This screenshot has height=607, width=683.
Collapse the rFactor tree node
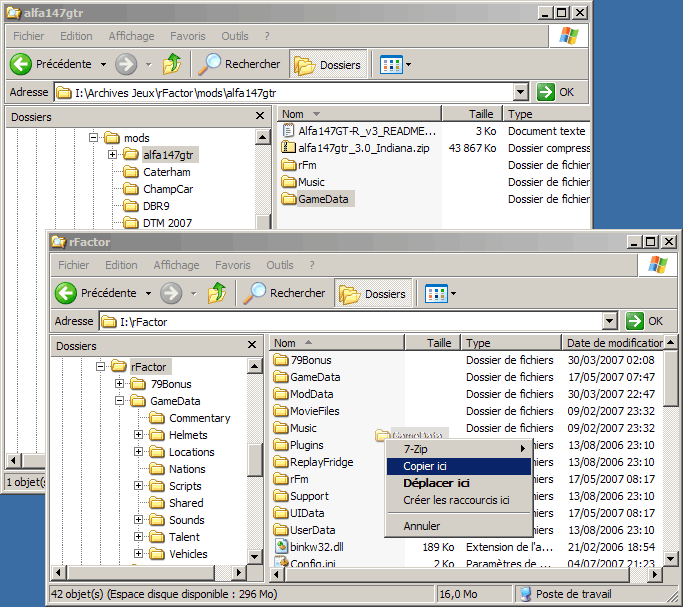pyautogui.click(x=100, y=366)
